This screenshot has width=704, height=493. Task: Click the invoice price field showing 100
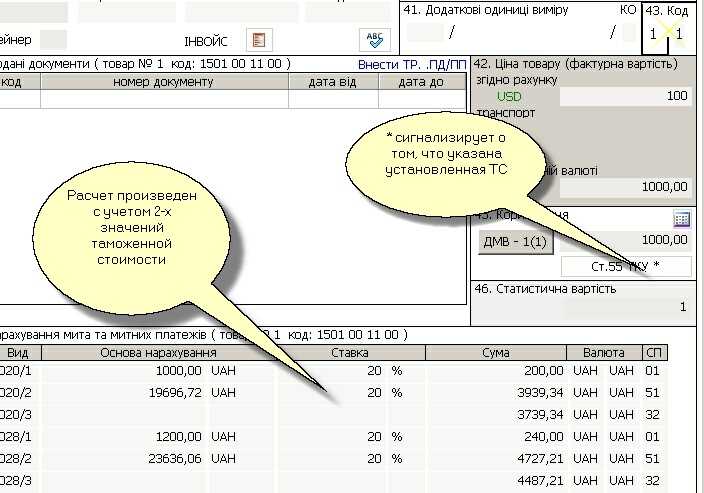[625, 96]
